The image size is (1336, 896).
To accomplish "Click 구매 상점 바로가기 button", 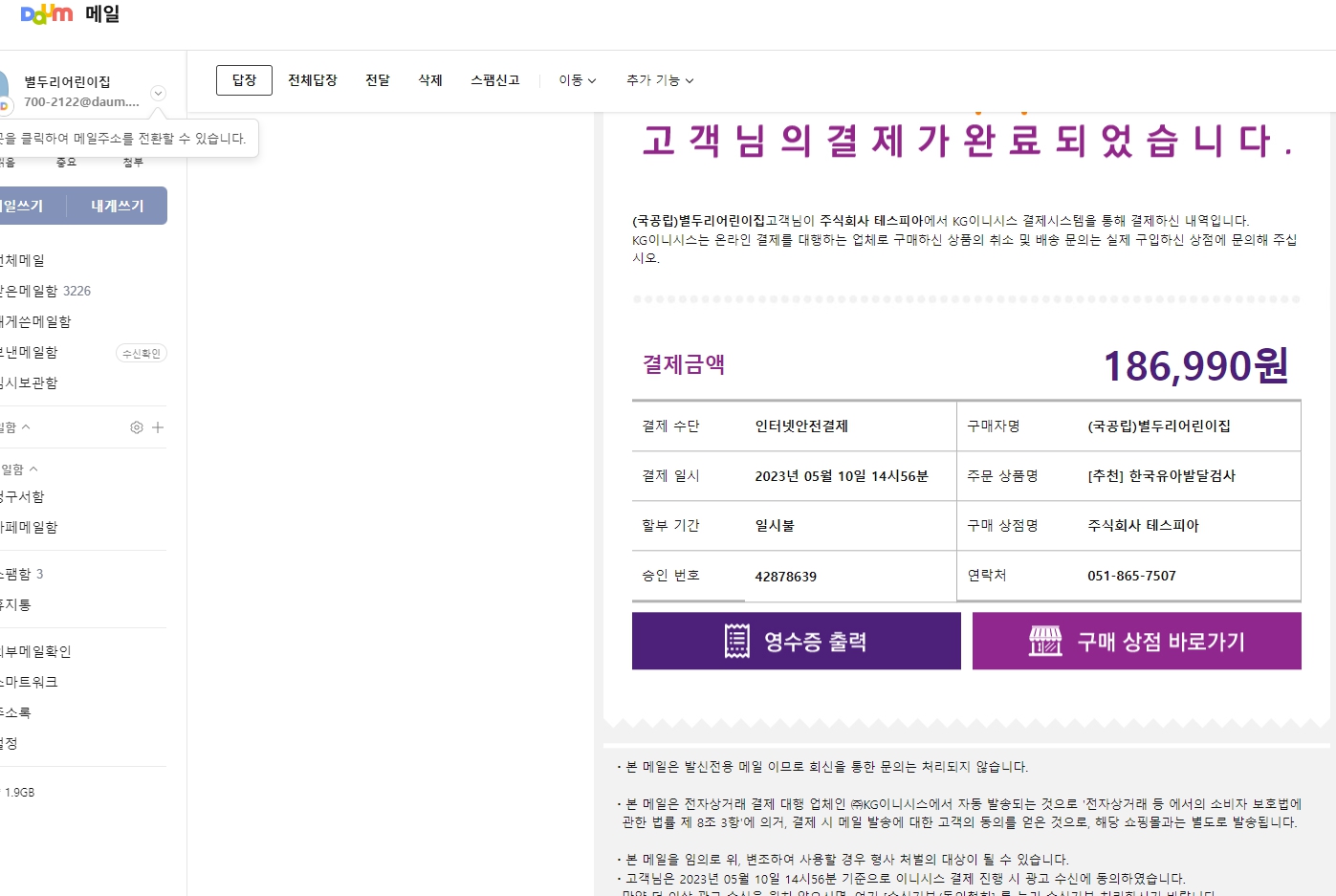I will tap(1136, 641).
